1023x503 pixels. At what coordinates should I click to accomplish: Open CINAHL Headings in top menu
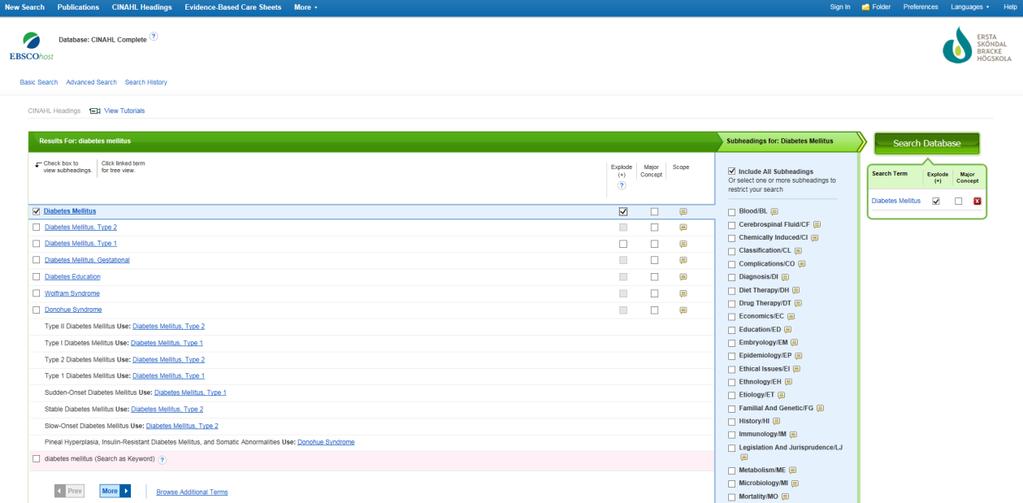(142, 7)
